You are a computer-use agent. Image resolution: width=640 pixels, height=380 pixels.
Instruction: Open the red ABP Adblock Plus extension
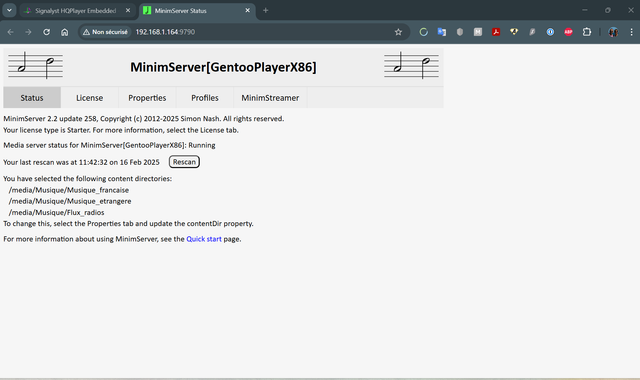point(568,32)
